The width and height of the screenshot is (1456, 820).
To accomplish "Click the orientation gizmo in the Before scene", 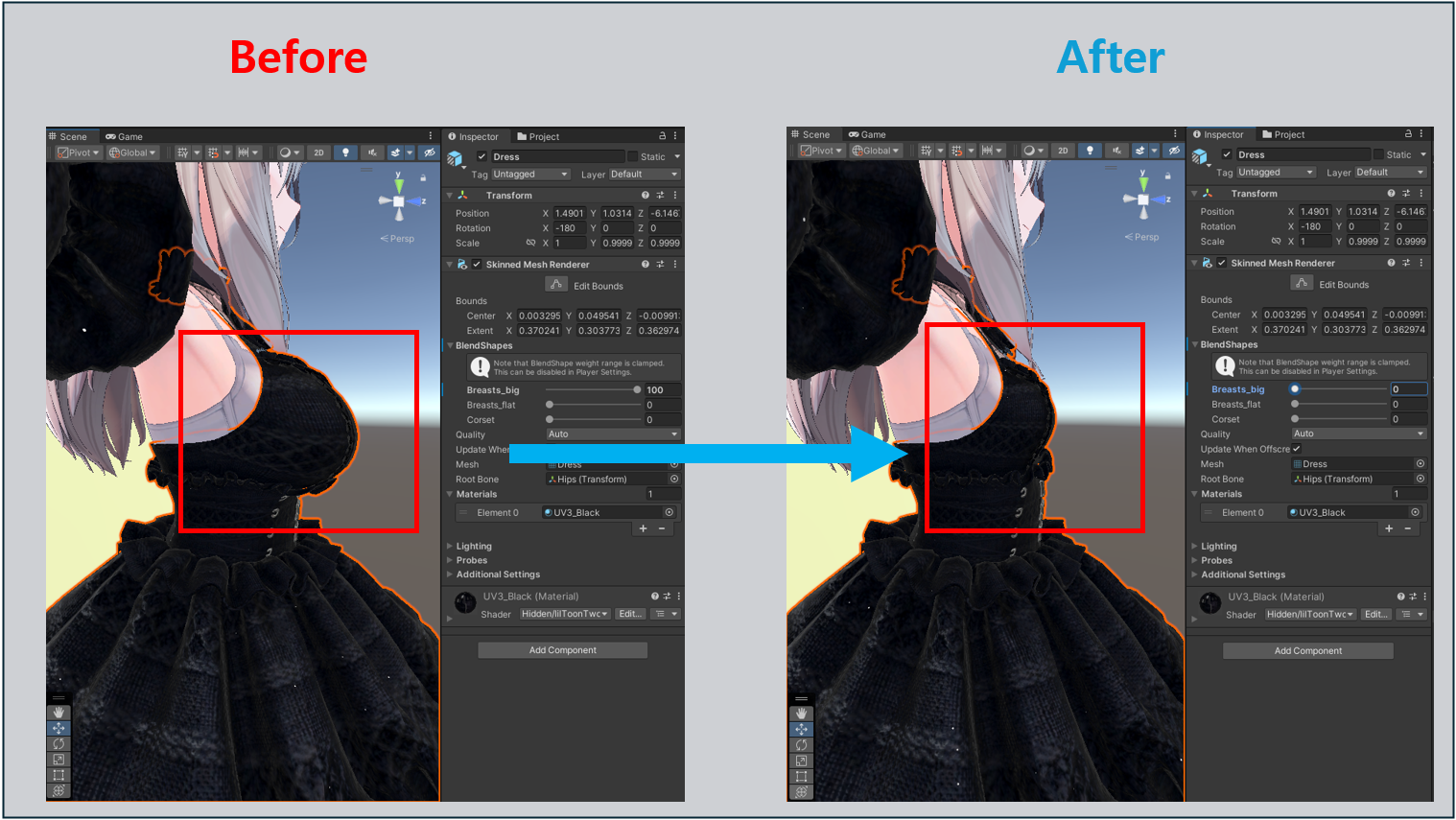I will point(399,200).
